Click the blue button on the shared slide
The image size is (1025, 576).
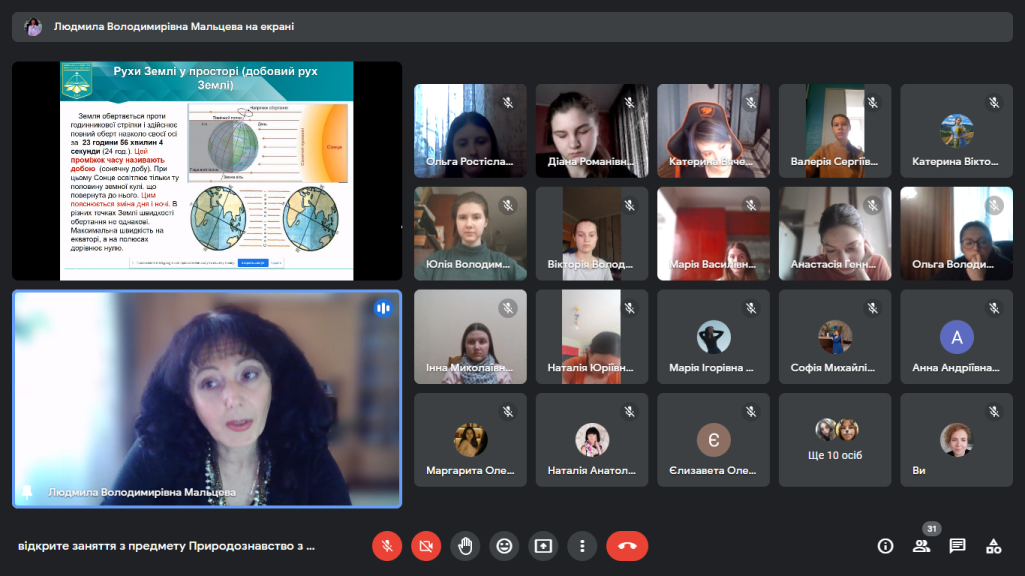[253, 263]
